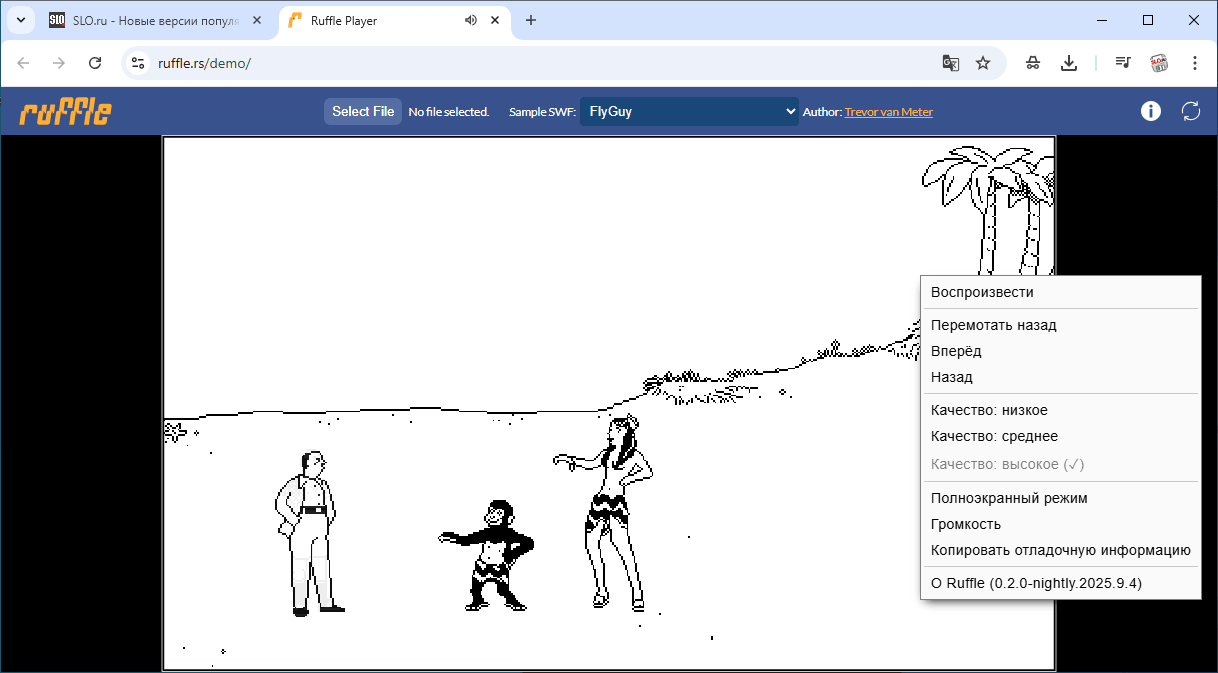Choose Воспроизвести in context menu
Viewport: 1218px width, 673px height.
click(1060, 292)
